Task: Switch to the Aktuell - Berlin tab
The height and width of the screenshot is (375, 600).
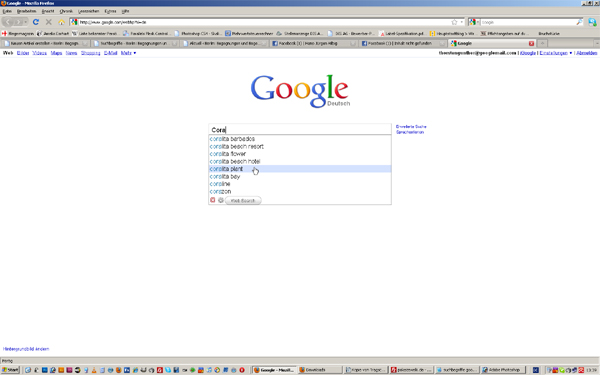Action: pyautogui.click(x=225, y=43)
